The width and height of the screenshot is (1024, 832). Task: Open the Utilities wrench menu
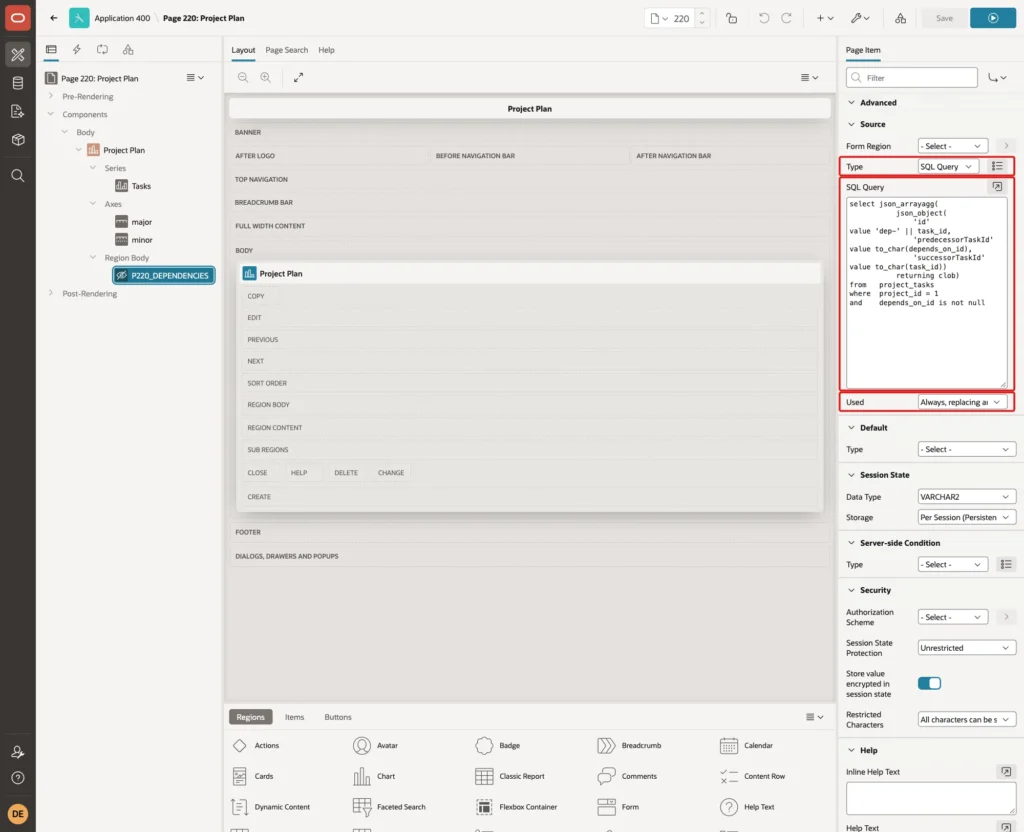(860, 18)
